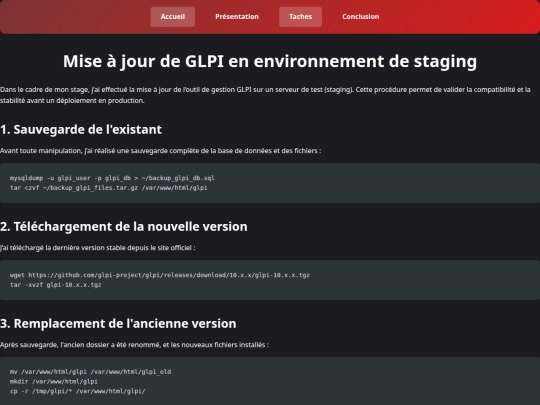Viewport: 540px width, 405px height.
Task: Click the sentence 'Après sauvegarde, l'ancien dossier'
Action: [134, 345]
